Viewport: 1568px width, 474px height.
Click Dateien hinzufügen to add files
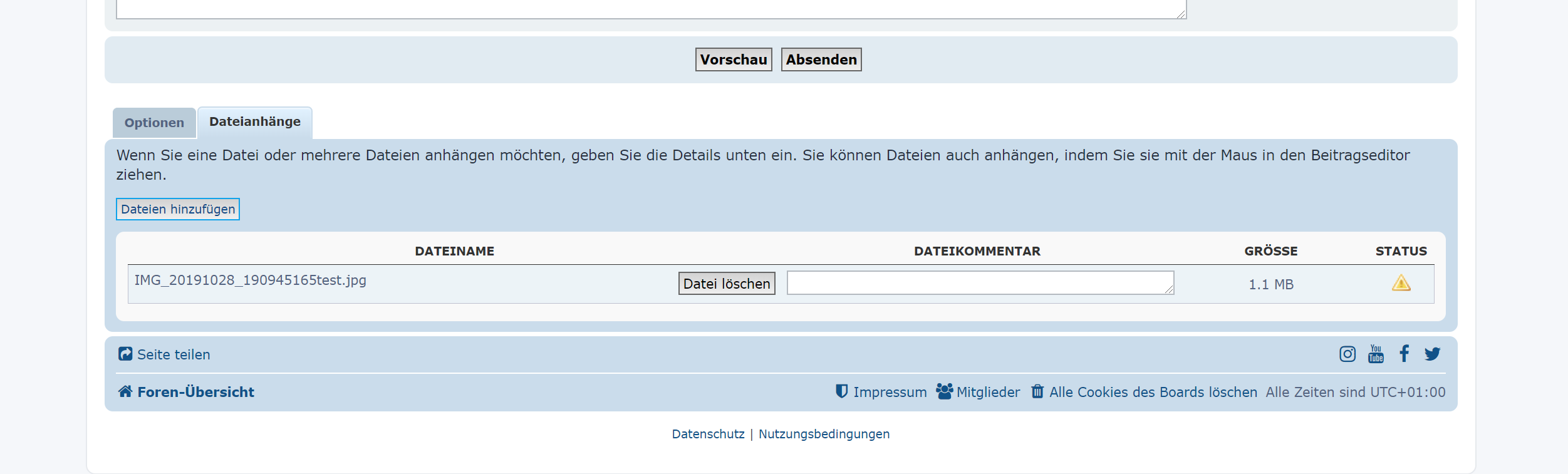click(178, 209)
